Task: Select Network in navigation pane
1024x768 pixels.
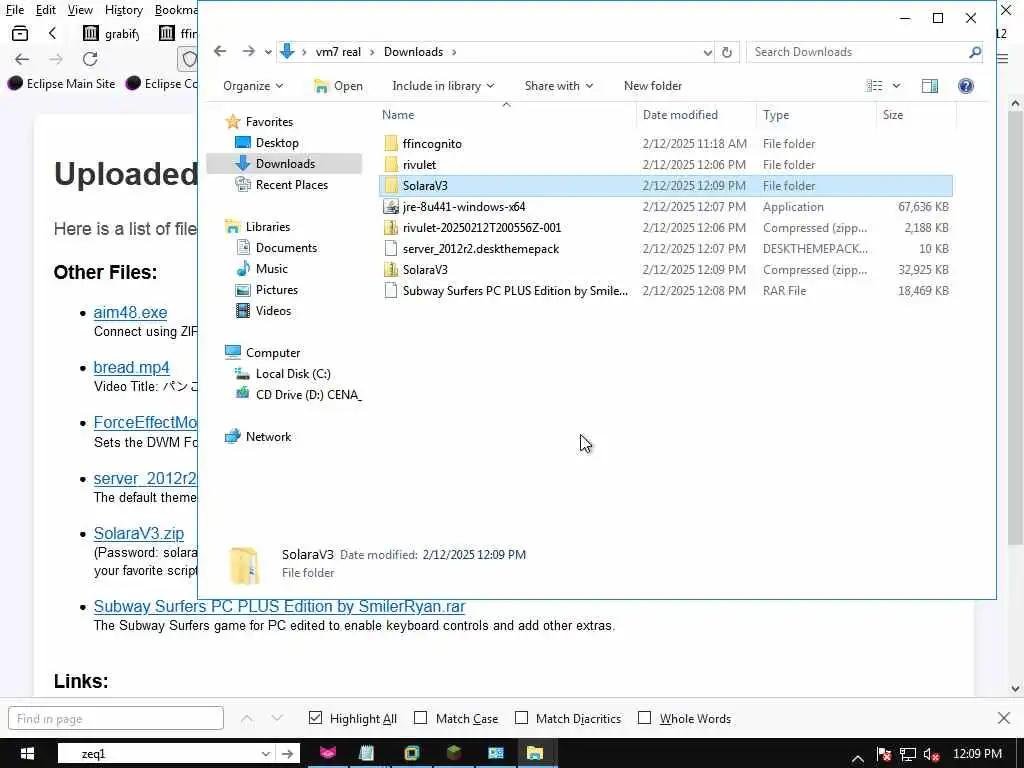Action: pyautogui.click(x=268, y=436)
